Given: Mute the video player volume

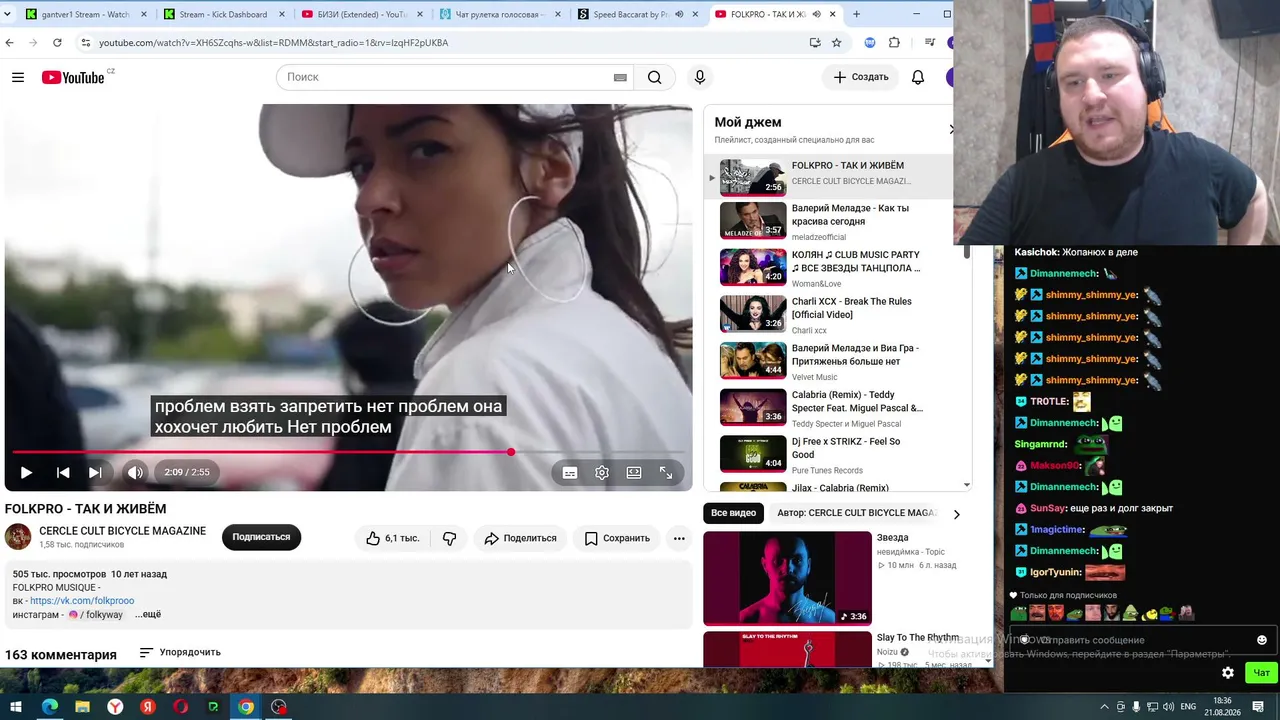Looking at the screenshot, I should (135, 472).
